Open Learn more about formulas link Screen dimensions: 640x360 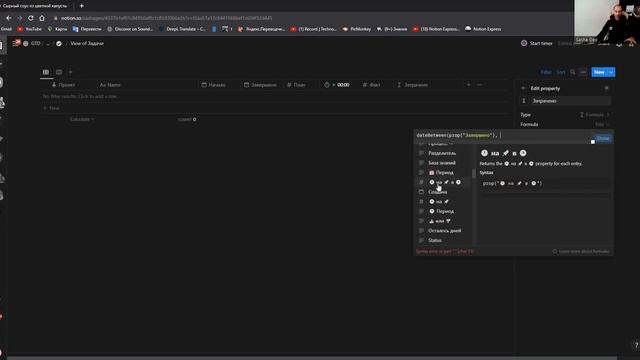point(581,251)
